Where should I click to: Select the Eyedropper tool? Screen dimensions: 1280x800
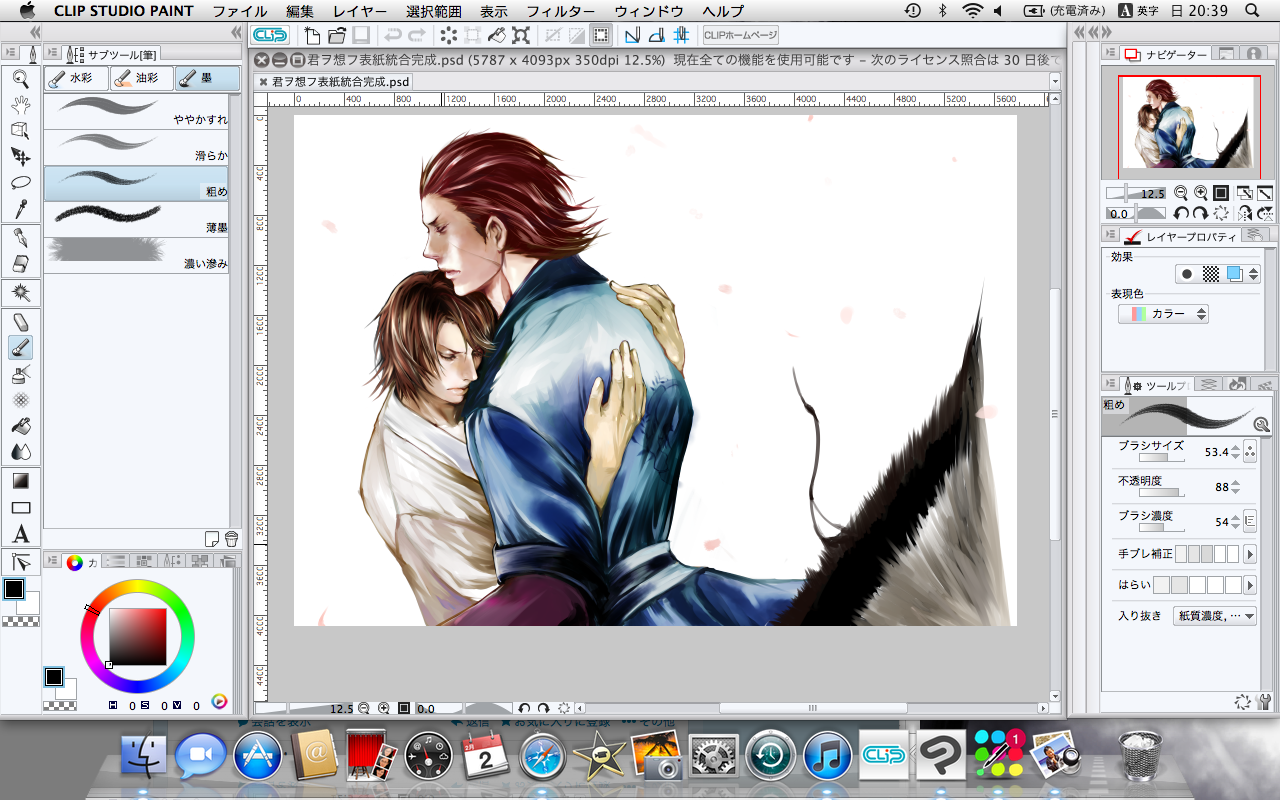(x=20, y=208)
